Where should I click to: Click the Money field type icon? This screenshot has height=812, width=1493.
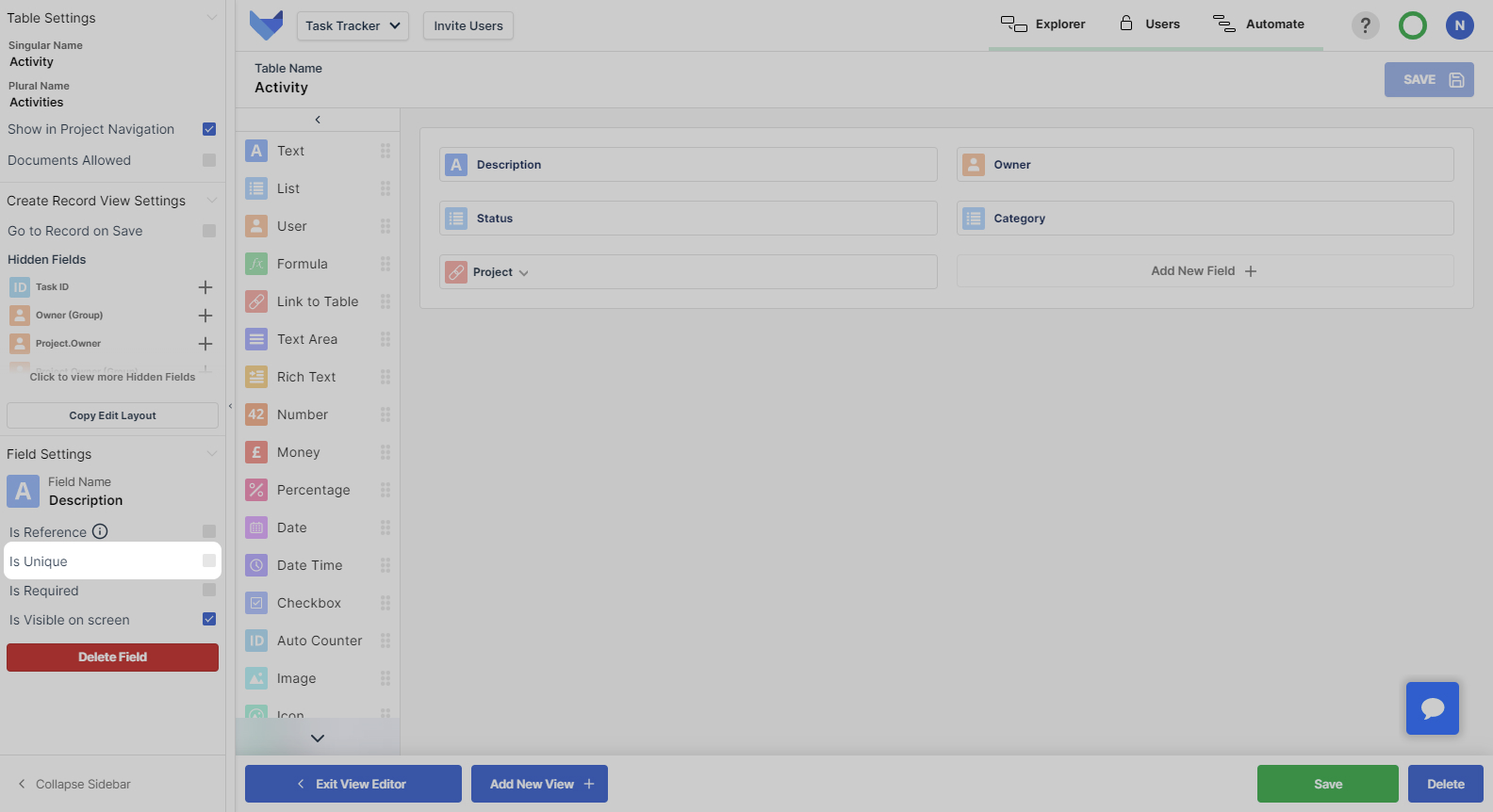(x=256, y=452)
